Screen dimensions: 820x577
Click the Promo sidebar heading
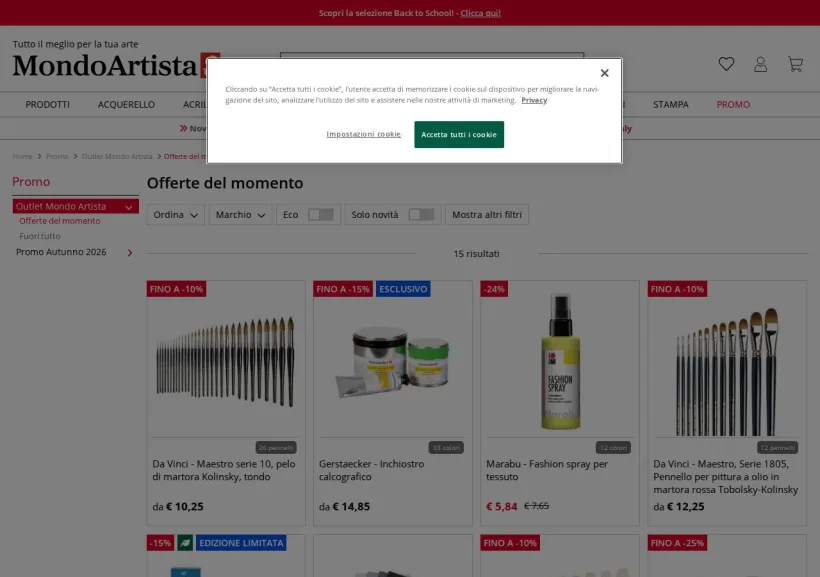pos(31,182)
